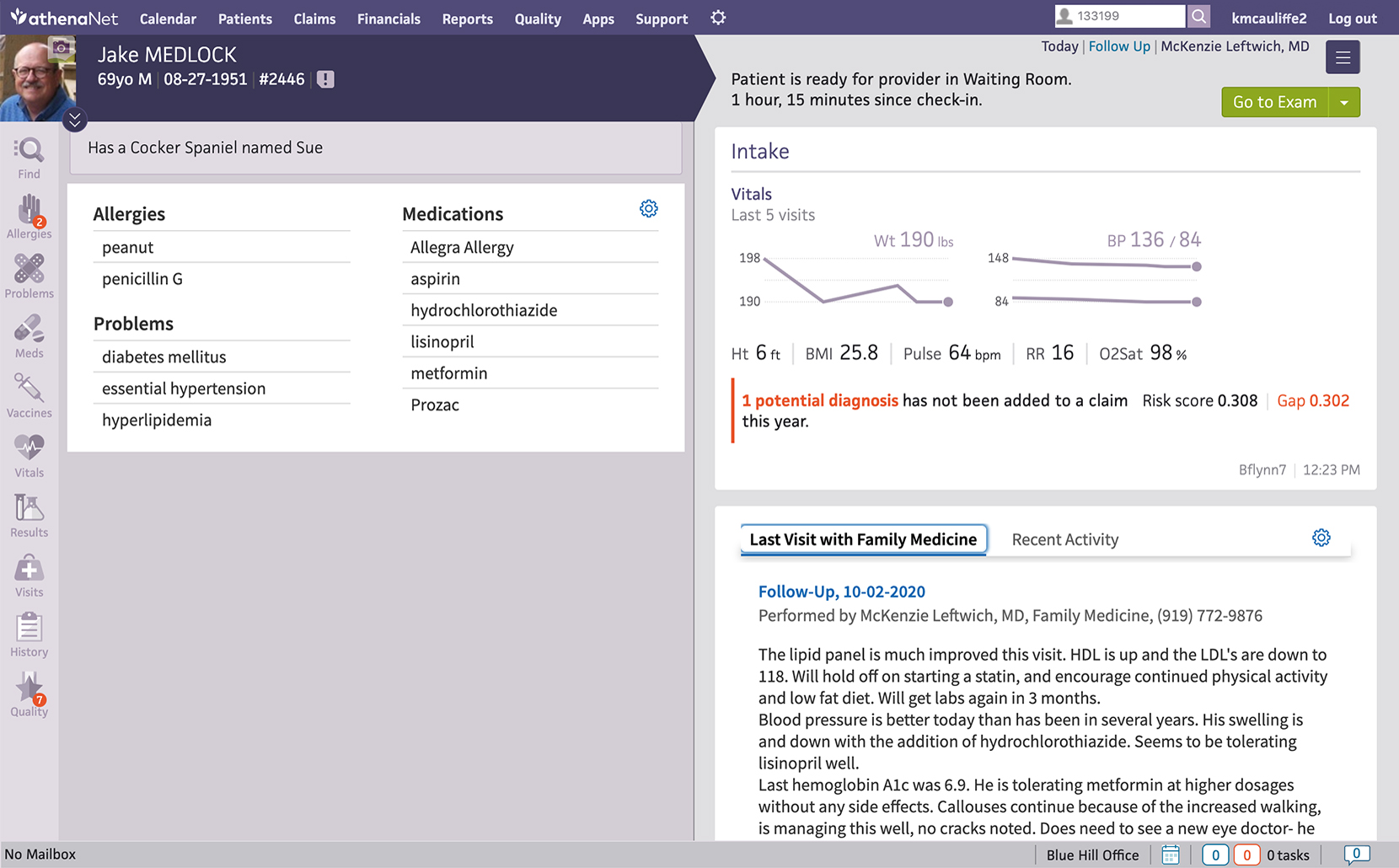This screenshot has width=1399, height=868.
Task: Open the Allergies sidebar icon
Action: 29,217
